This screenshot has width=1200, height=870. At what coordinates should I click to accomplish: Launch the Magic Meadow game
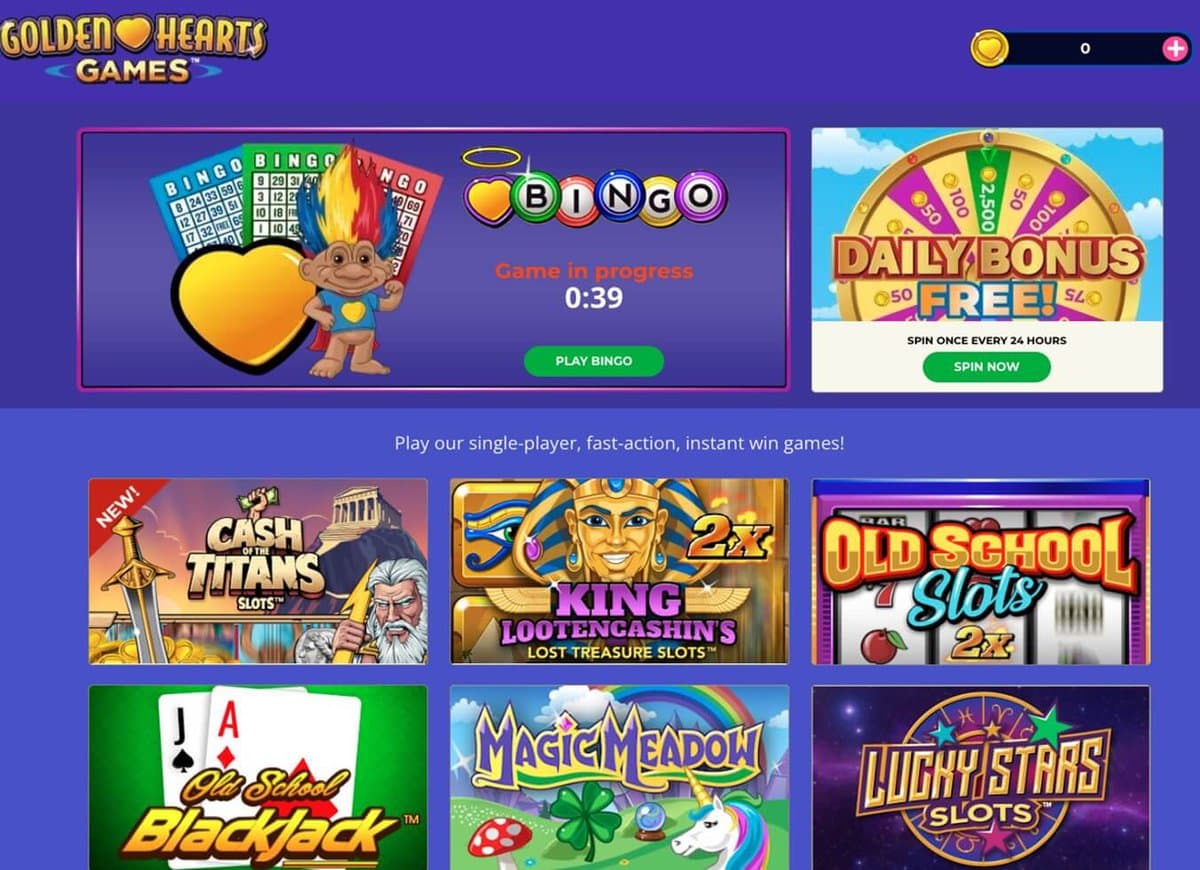[619, 778]
